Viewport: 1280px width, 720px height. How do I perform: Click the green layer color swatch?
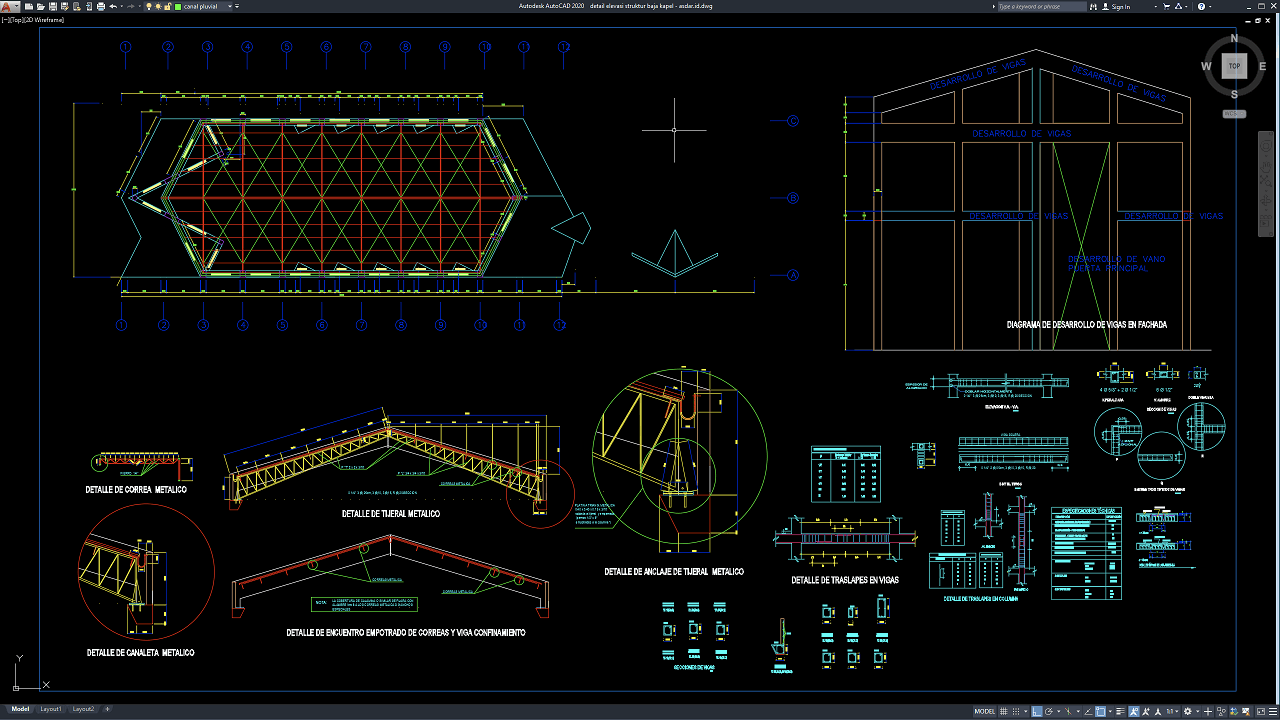pyautogui.click(x=178, y=6)
